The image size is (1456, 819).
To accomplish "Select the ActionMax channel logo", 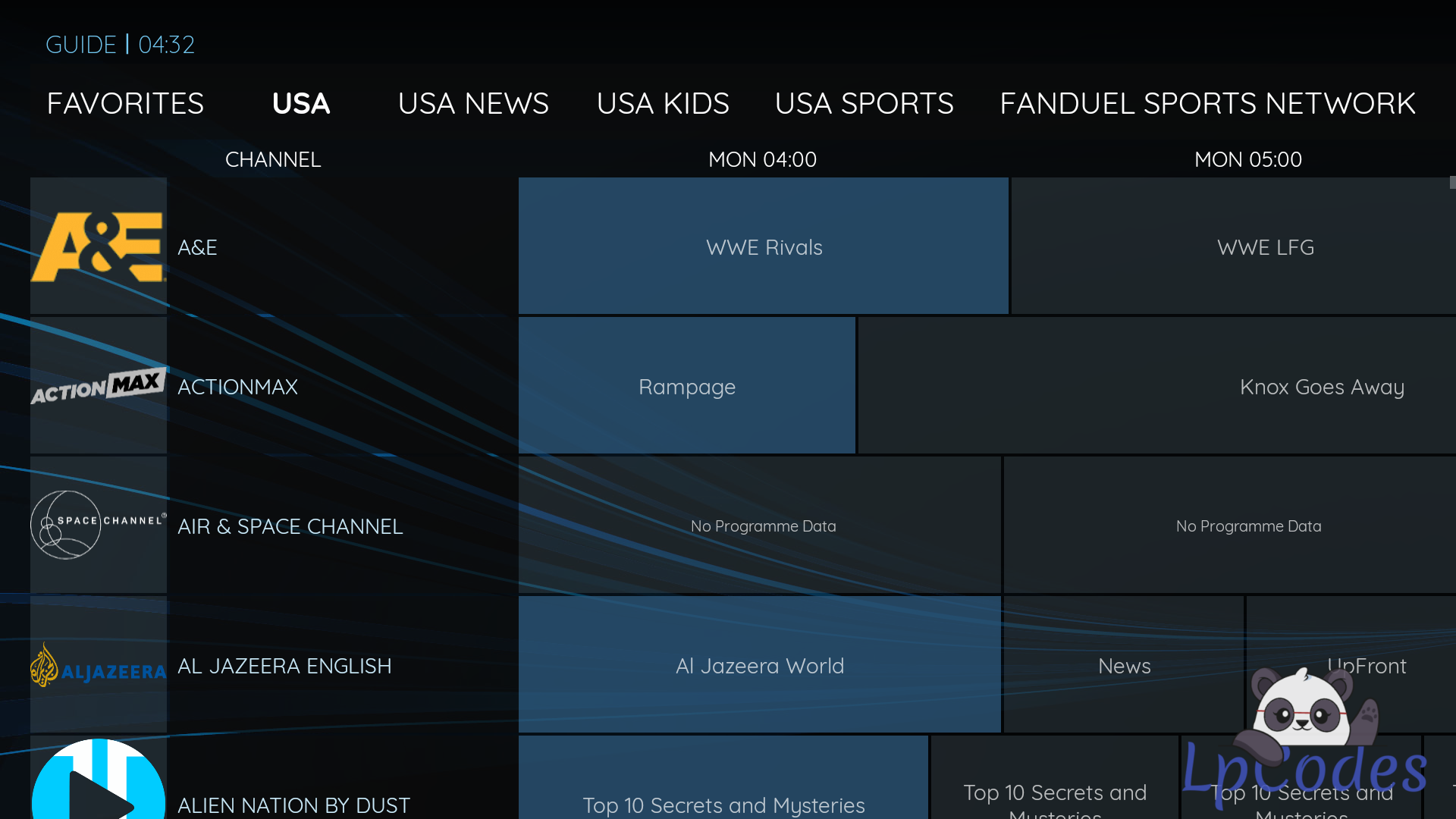I will tap(99, 386).
